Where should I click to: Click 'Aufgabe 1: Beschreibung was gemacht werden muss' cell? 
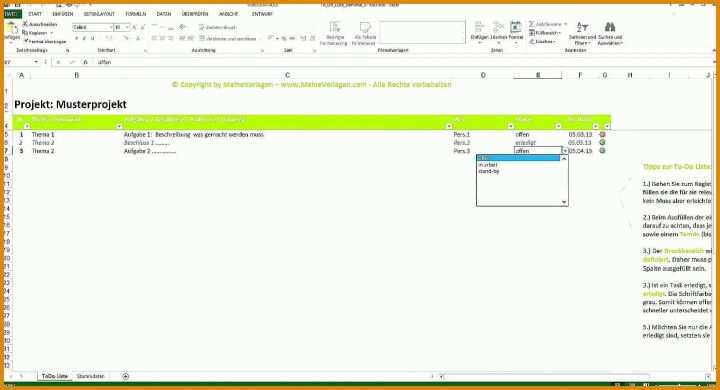tap(194, 135)
